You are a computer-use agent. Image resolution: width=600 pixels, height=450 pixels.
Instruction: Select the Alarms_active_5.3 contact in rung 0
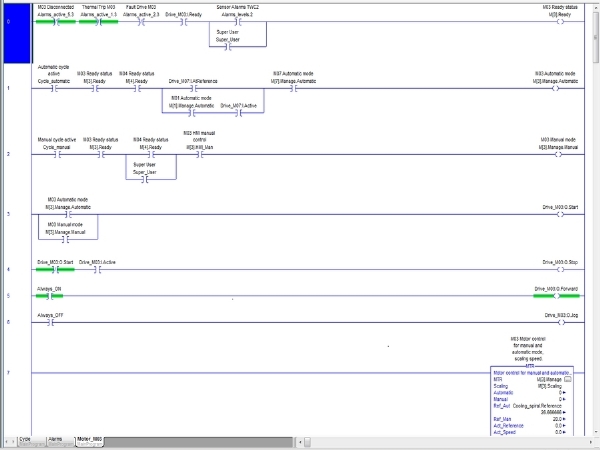[x=56, y=22]
